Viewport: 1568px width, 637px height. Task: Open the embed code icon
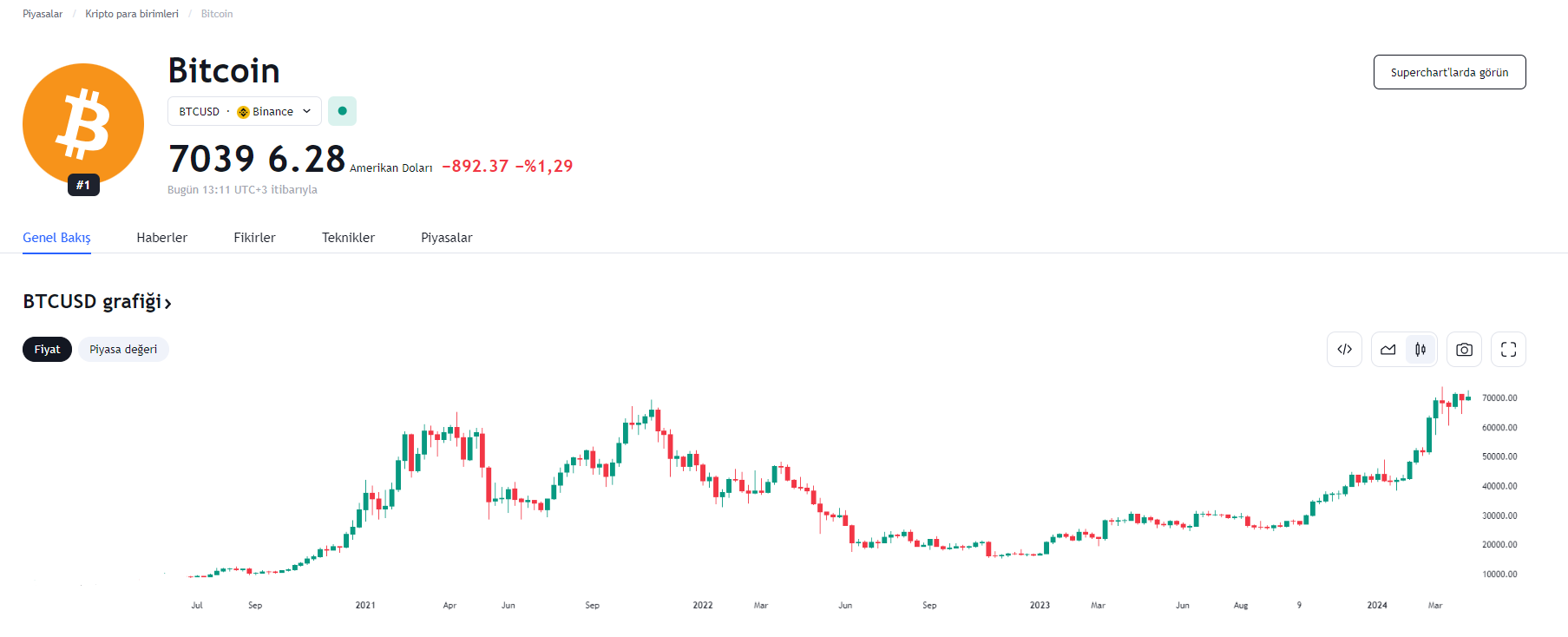(1344, 349)
